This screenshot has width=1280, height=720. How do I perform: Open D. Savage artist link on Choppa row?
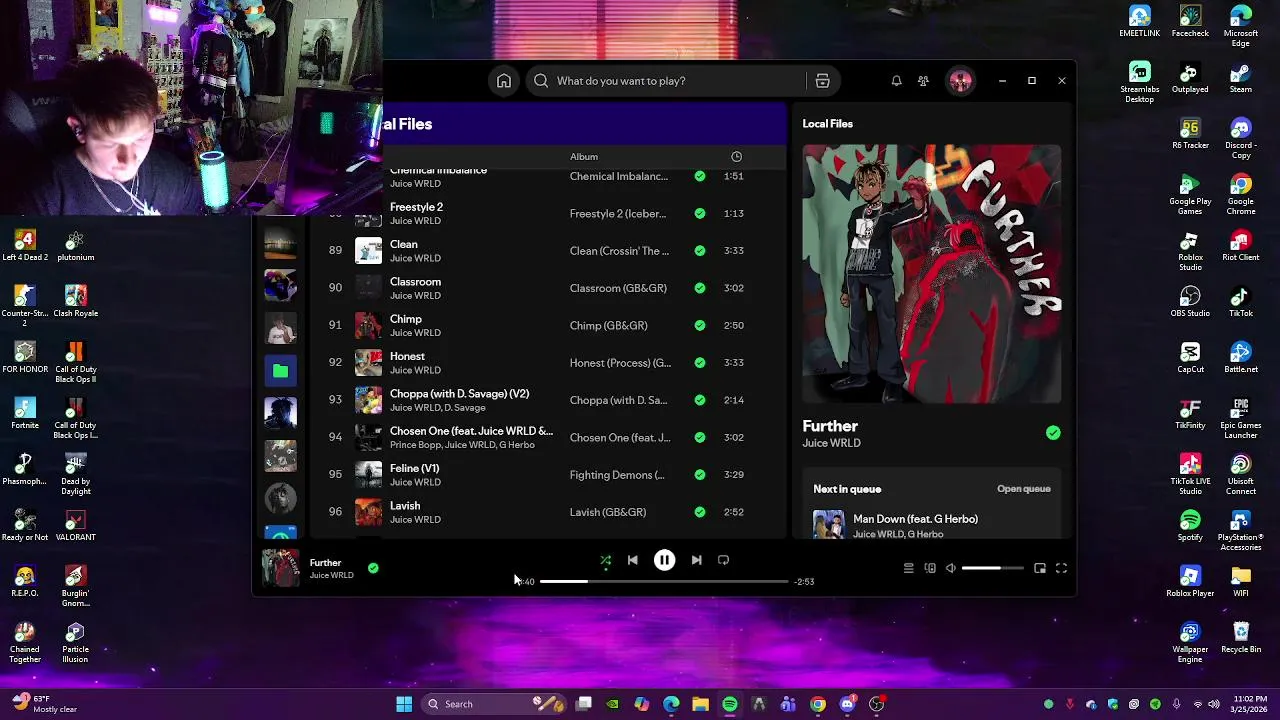click(466, 408)
